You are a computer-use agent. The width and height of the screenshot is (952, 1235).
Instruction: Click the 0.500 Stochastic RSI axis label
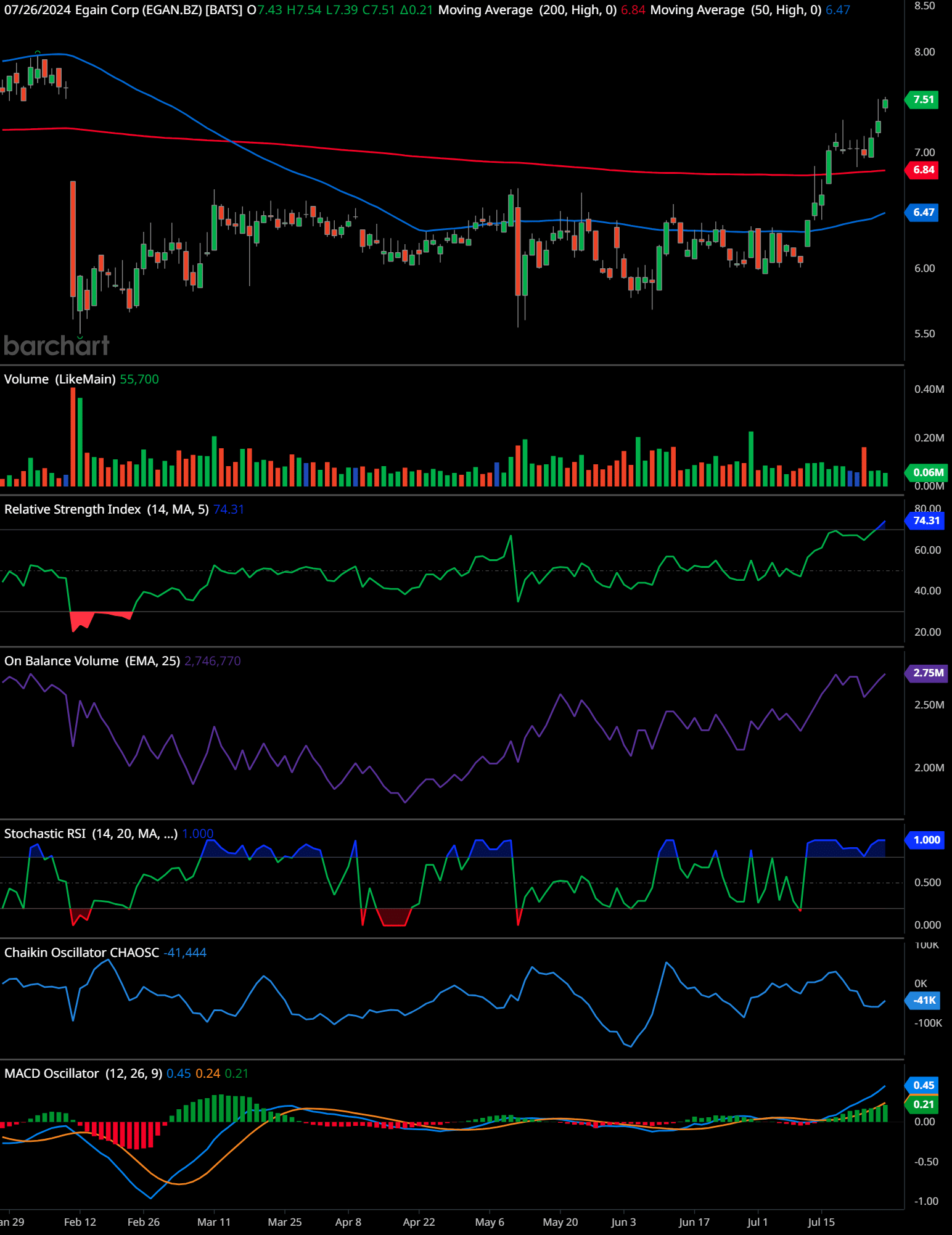928,883
